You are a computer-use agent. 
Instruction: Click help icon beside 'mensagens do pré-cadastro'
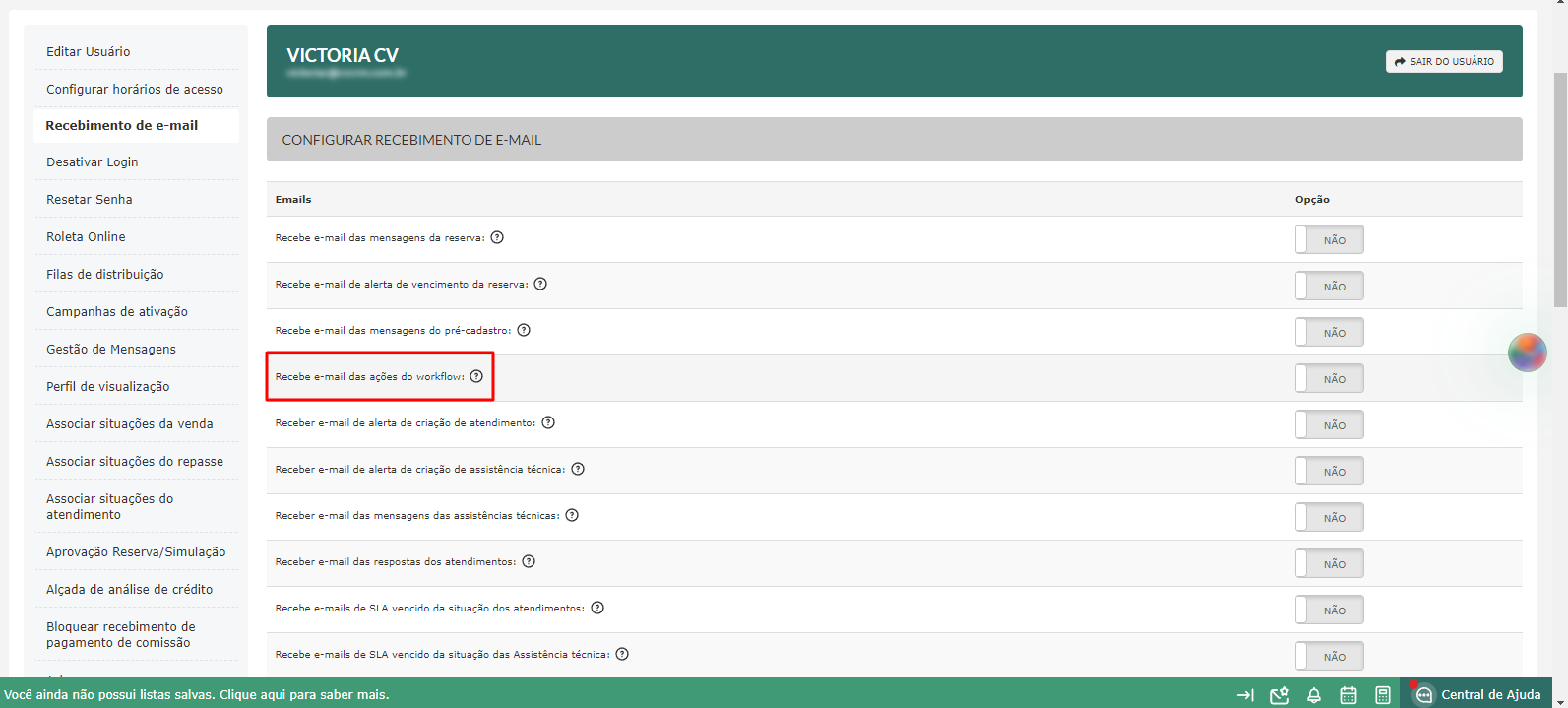(x=524, y=330)
